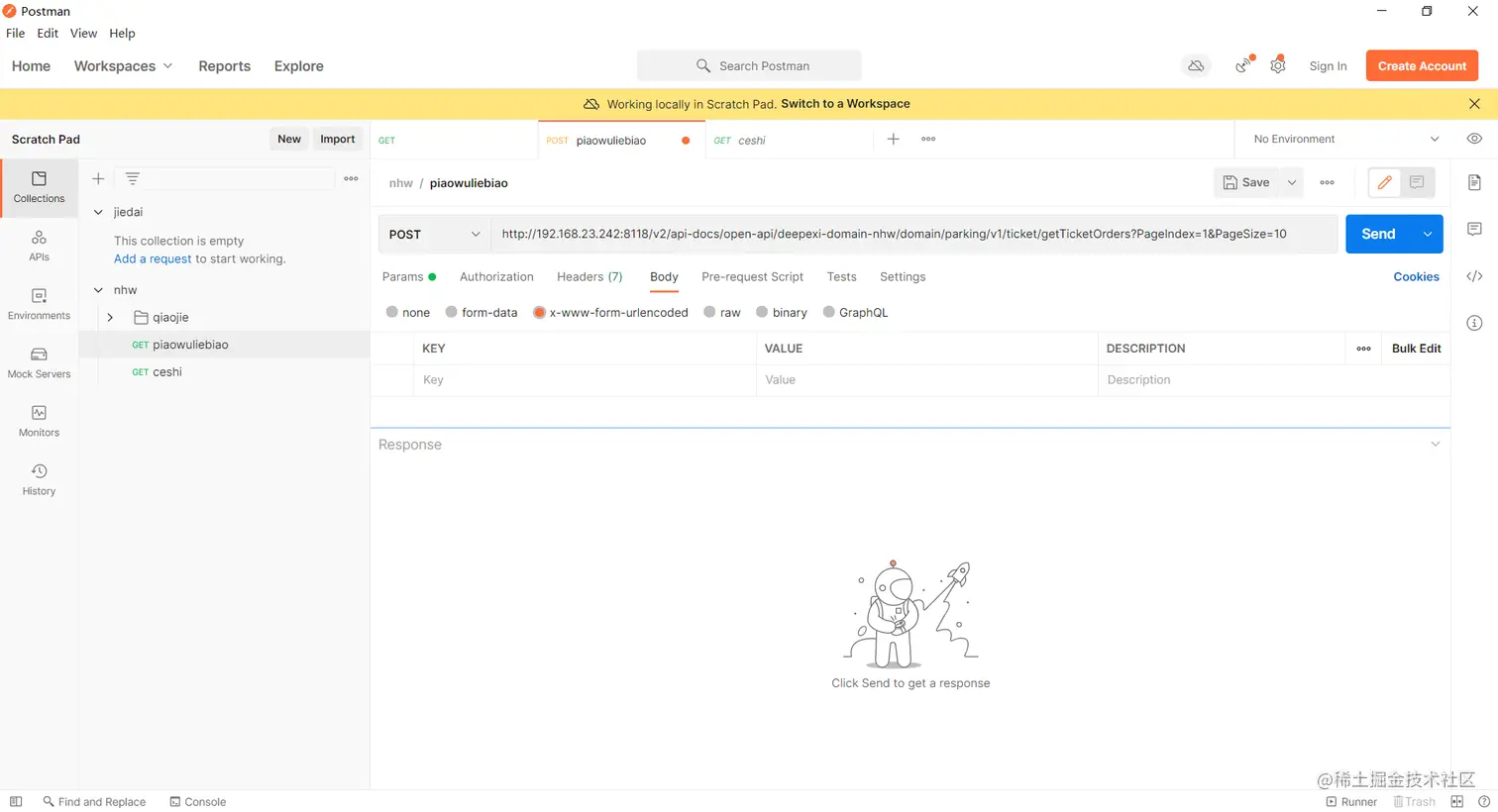The height and width of the screenshot is (812, 1498).
Task: Click the Add a request link
Action: pos(153,259)
